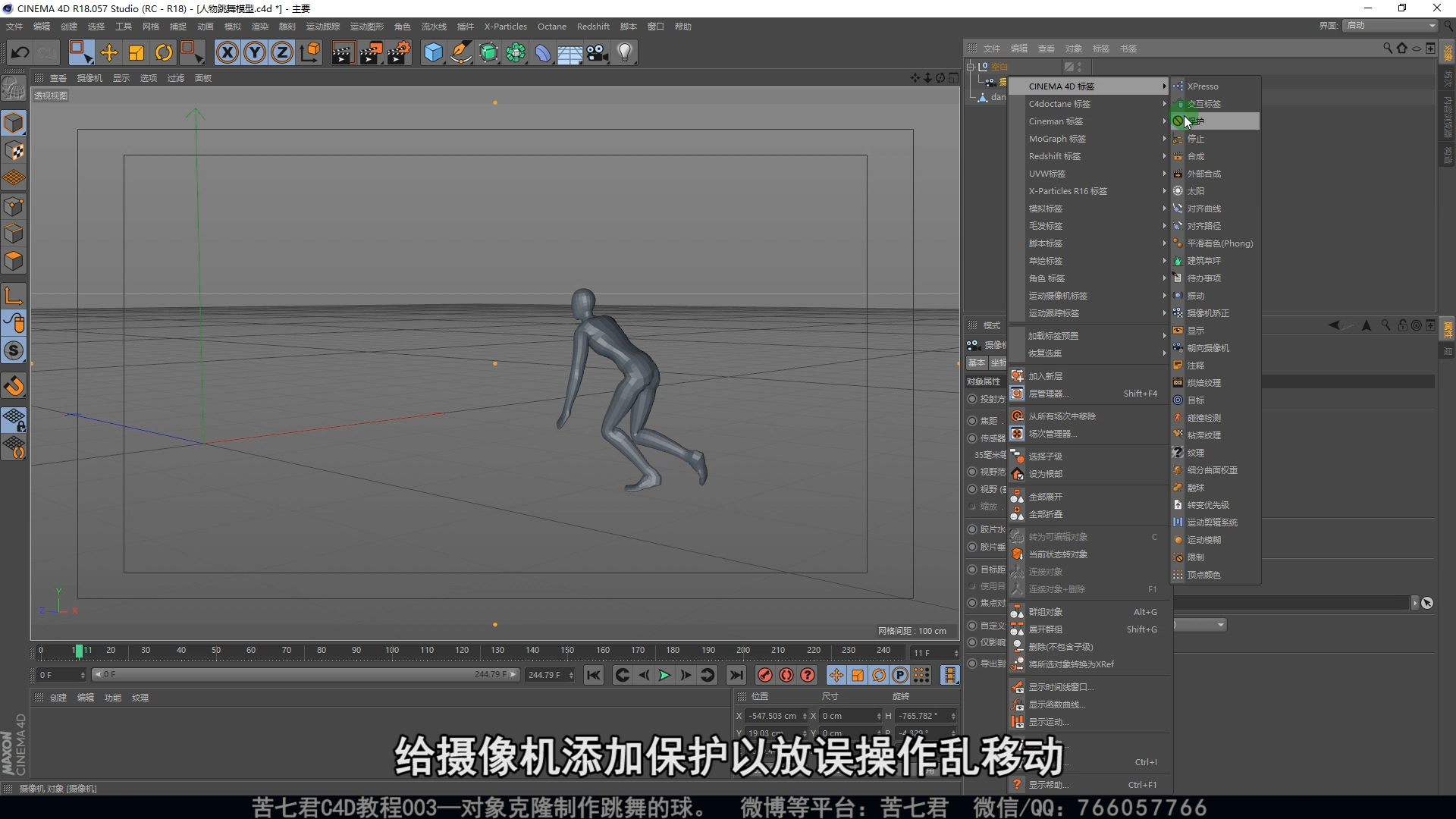Expand Redshift 标签 submenu
Viewport: 1456px width, 819px height.
[1089, 156]
